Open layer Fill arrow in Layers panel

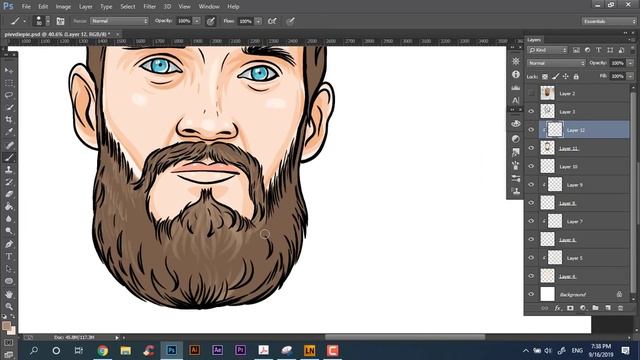630,76
